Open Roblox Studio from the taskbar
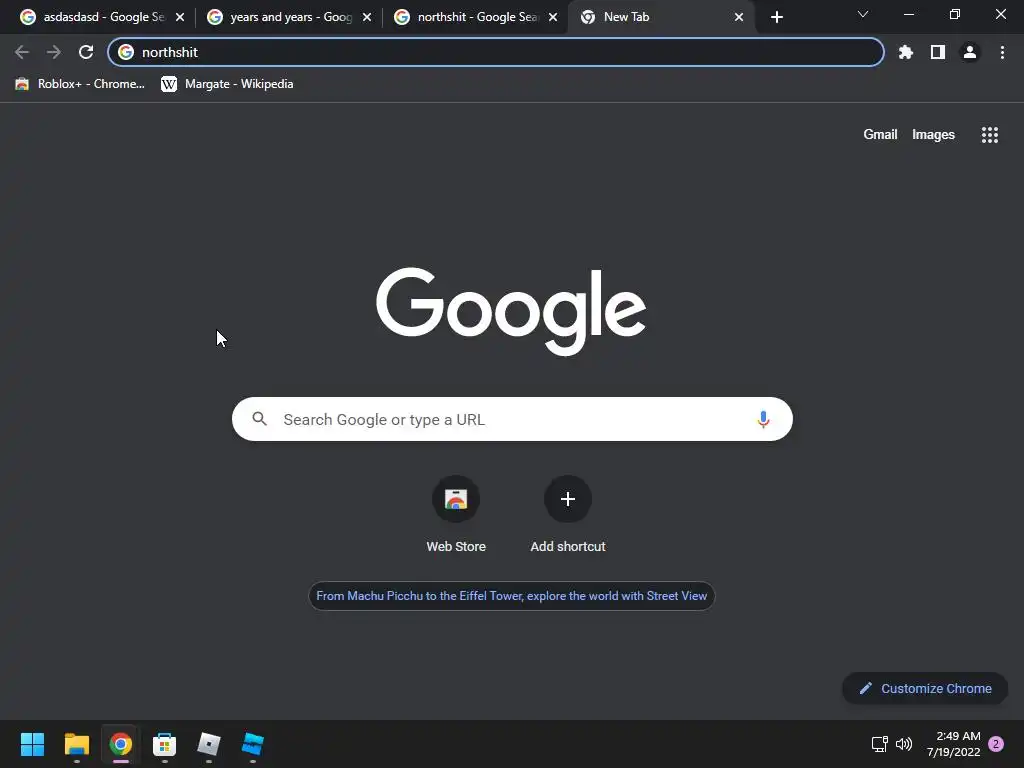 tap(253, 744)
